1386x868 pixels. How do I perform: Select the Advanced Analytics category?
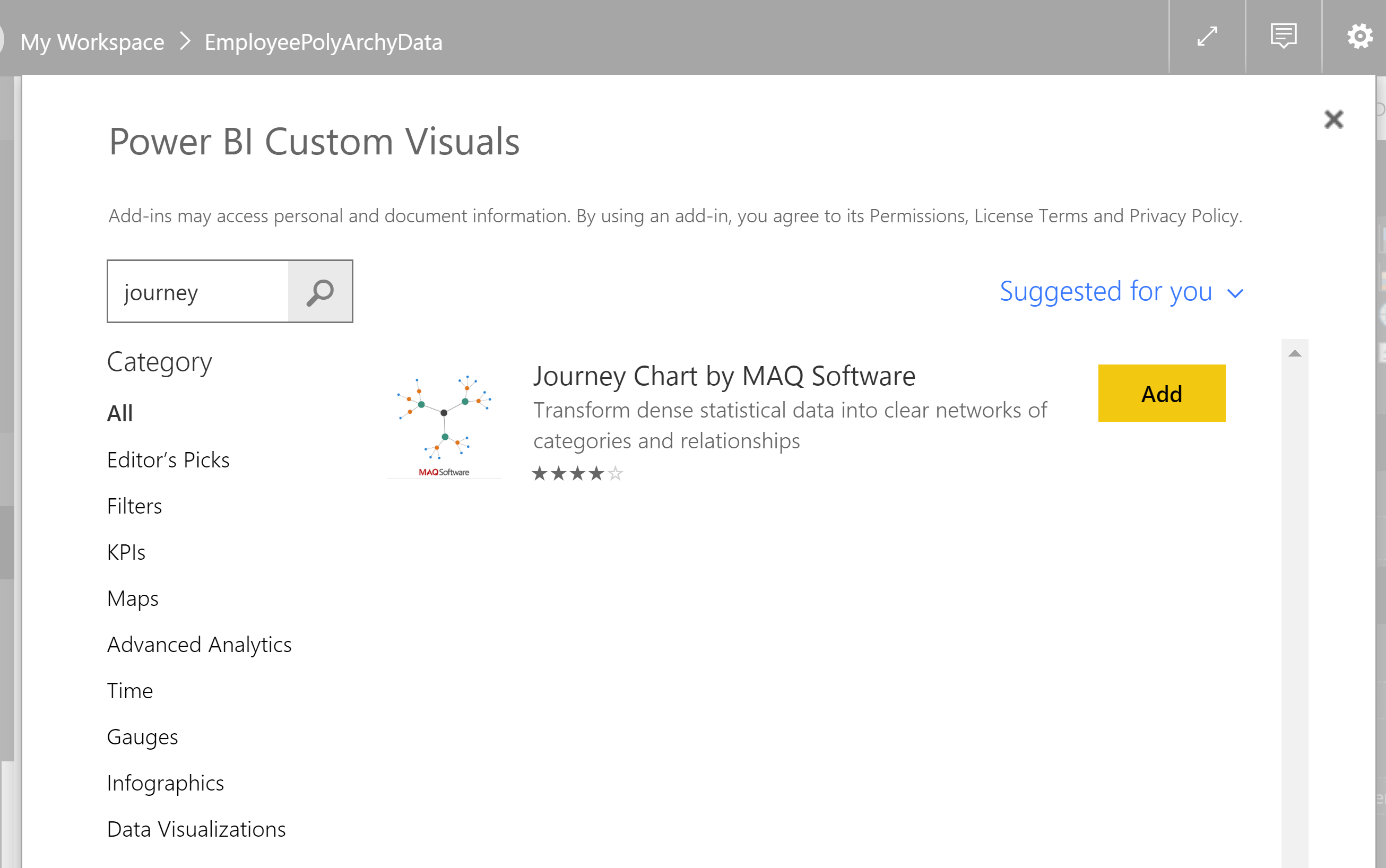199,645
